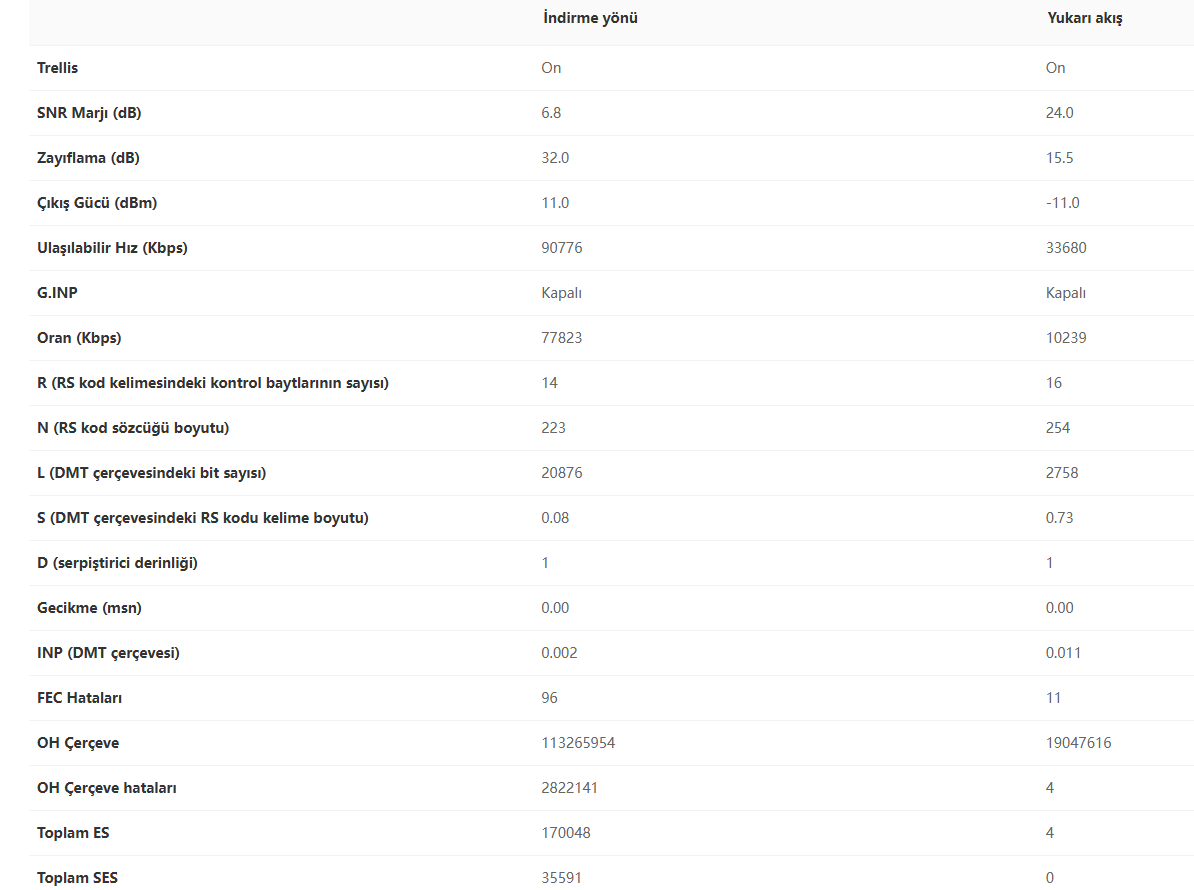This screenshot has height=890, width=1194.
Task: Select the FEC Hataları row label
Action: click(x=79, y=697)
